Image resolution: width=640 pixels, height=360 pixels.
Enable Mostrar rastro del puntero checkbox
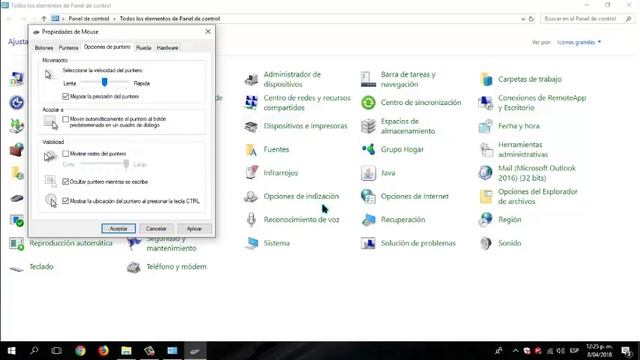tap(66, 153)
